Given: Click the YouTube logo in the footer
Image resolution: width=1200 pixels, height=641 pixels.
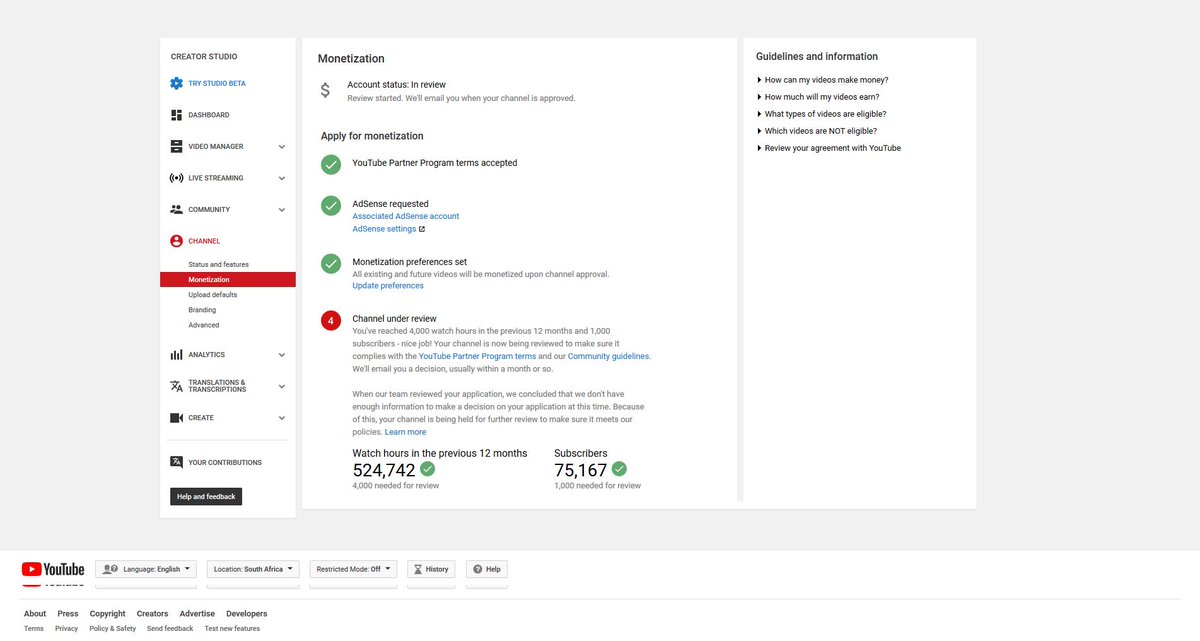Looking at the screenshot, I should 53,569.
